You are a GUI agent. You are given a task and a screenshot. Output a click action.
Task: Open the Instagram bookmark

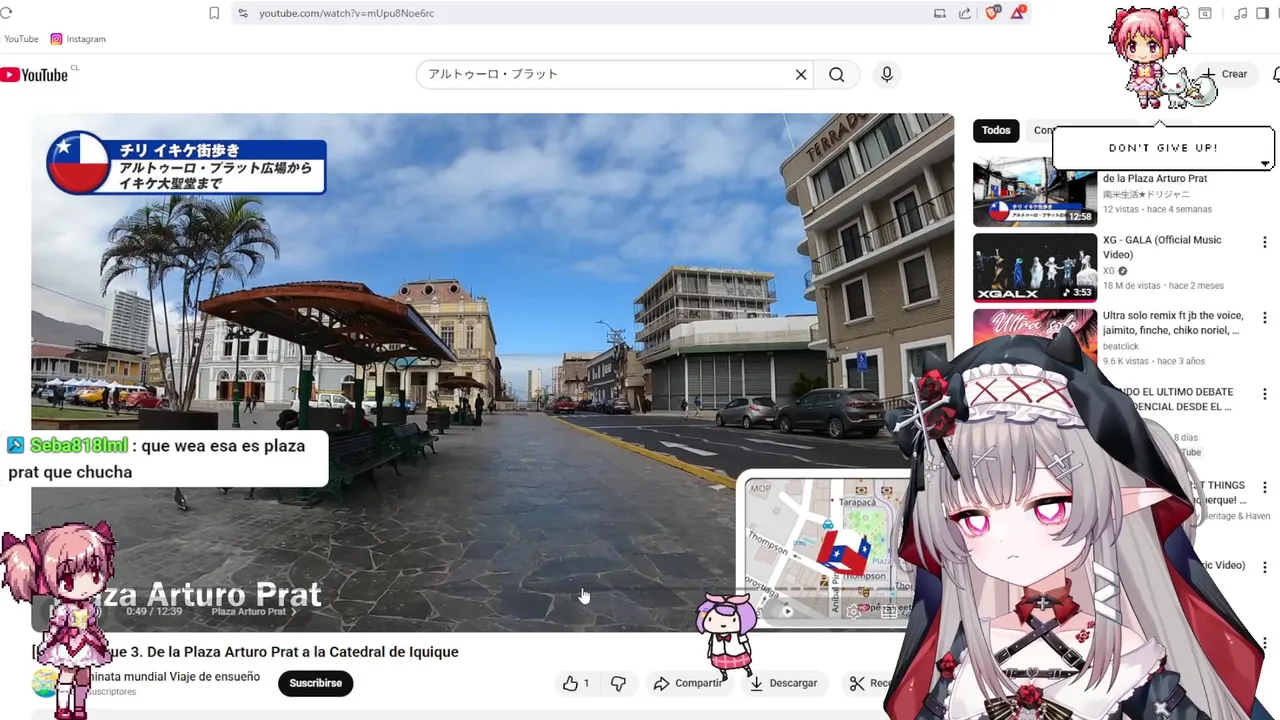(x=78, y=39)
